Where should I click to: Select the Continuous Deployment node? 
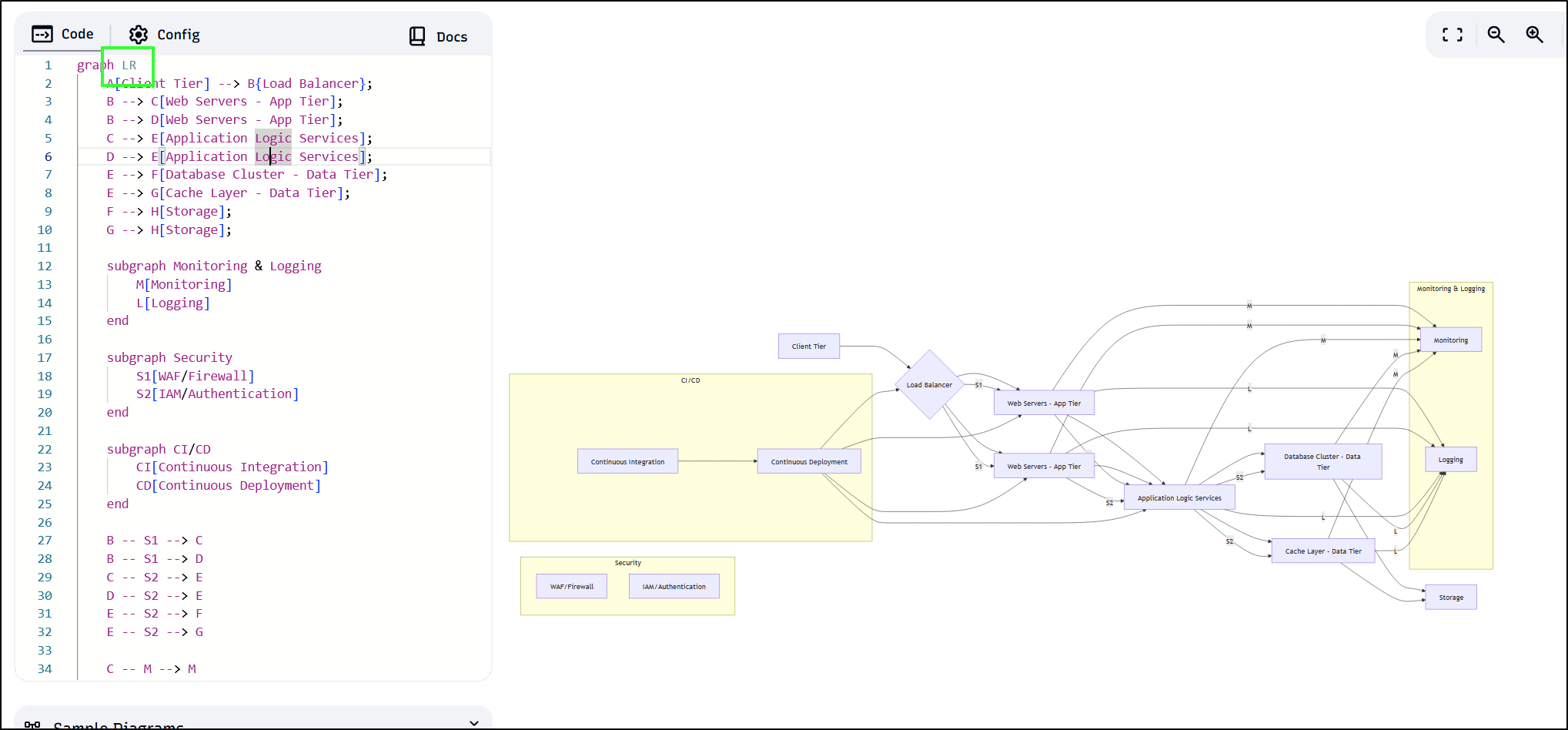808,462
